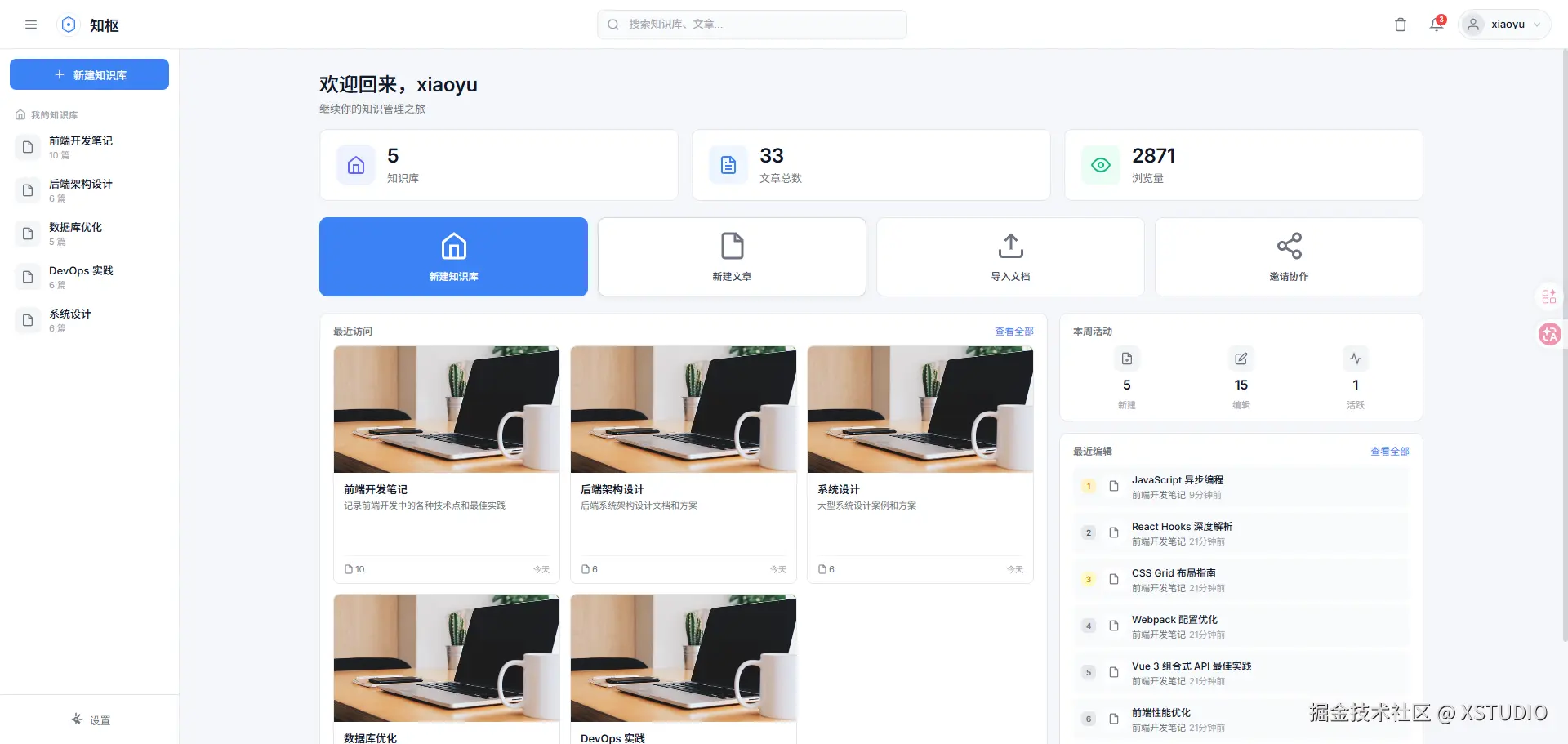Open 设置 at the sidebar bottom
1568x744 pixels.
point(90,719)
